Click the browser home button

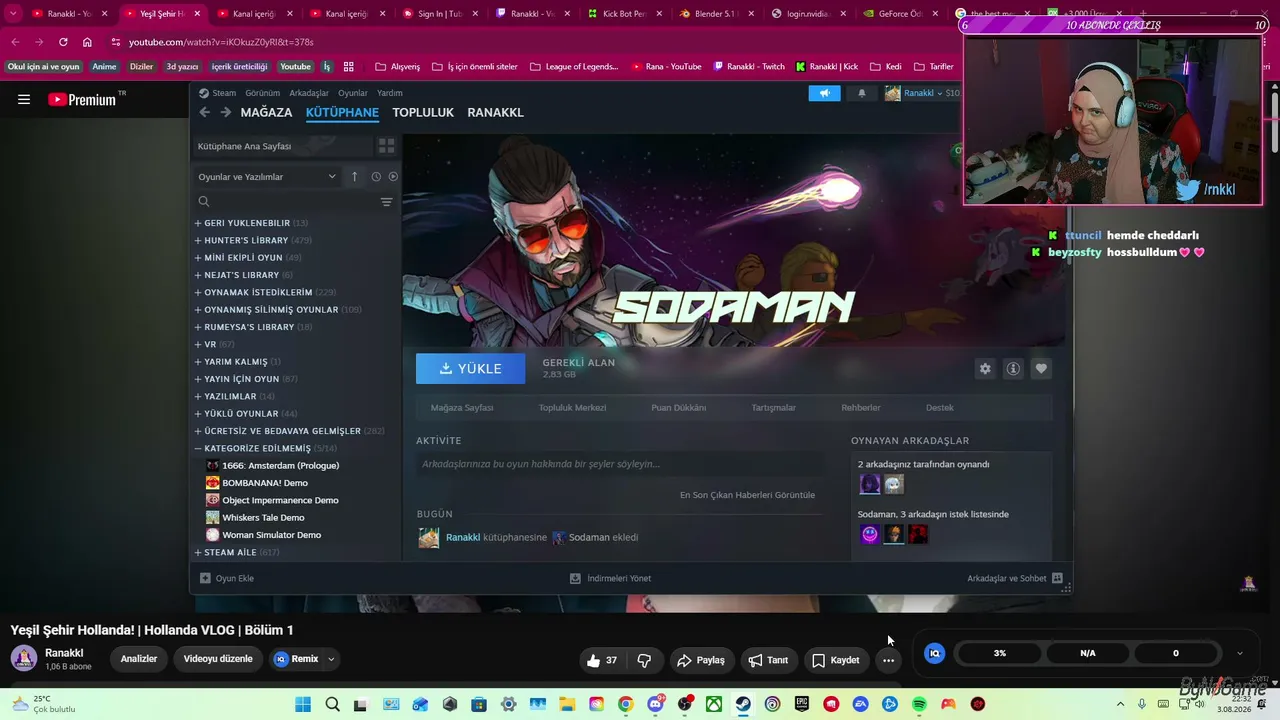pos(87,42)
